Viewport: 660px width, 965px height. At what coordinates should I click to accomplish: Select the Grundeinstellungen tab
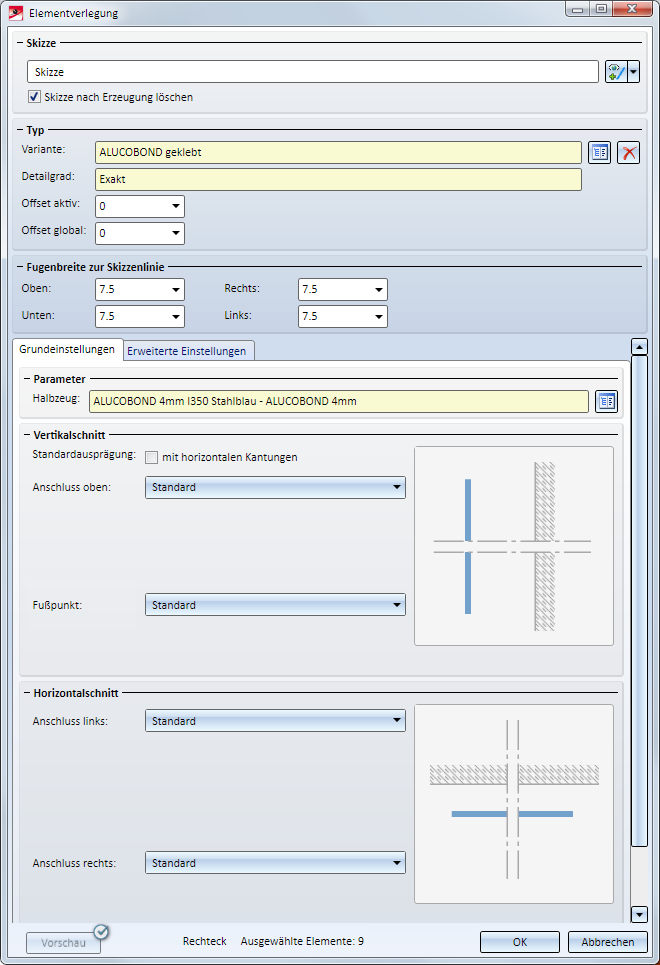67,349
